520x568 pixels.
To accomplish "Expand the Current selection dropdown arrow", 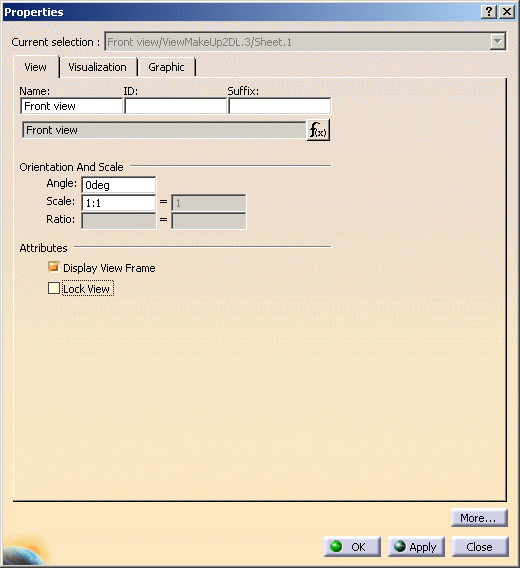I will tap(498, 42).
